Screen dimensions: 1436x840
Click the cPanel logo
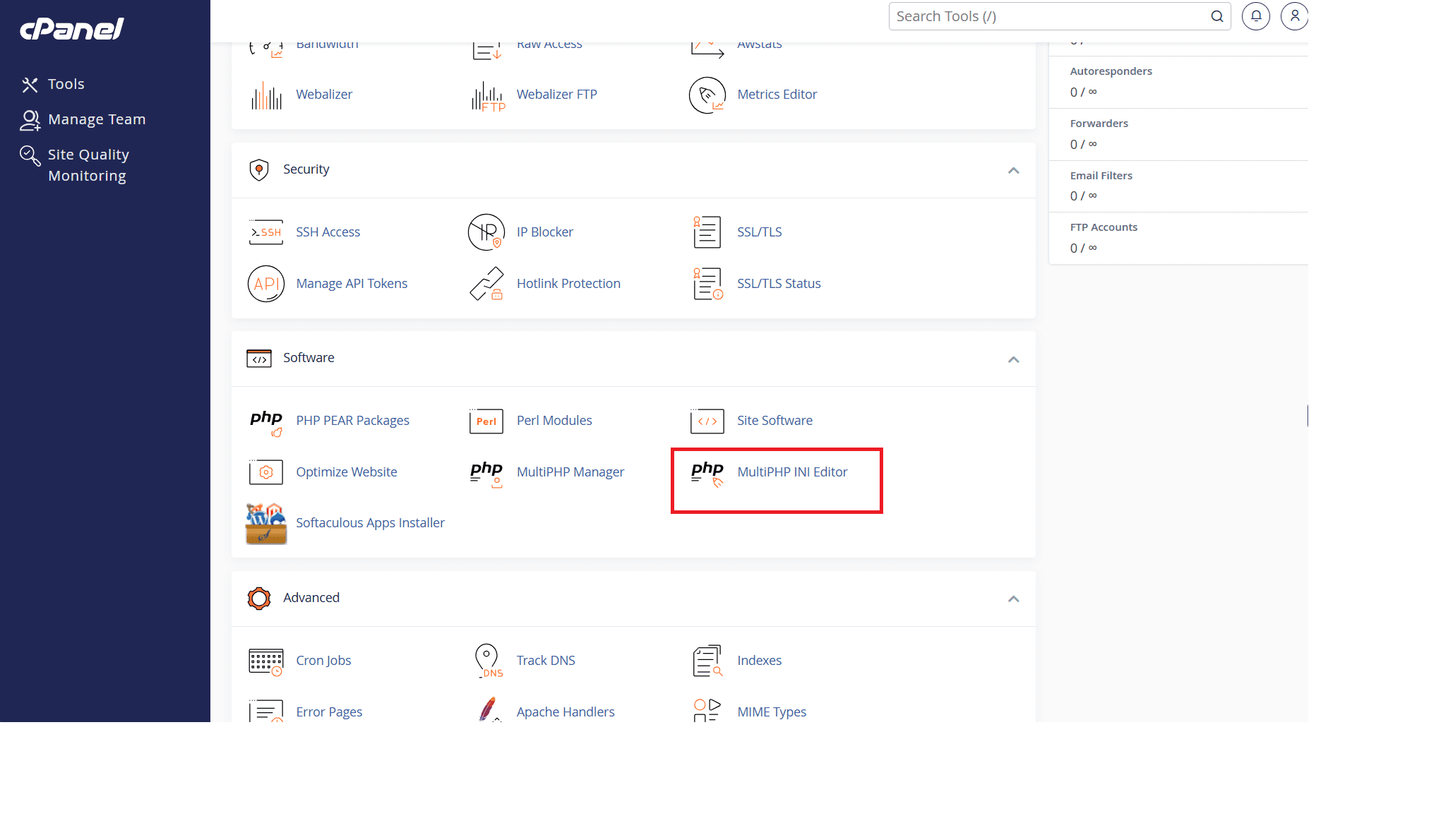pyautogui.click(x=72, y=28)
